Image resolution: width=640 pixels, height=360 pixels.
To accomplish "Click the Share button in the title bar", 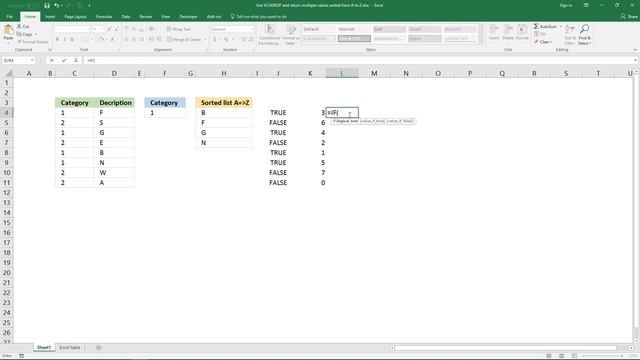I will coord(629,17).
